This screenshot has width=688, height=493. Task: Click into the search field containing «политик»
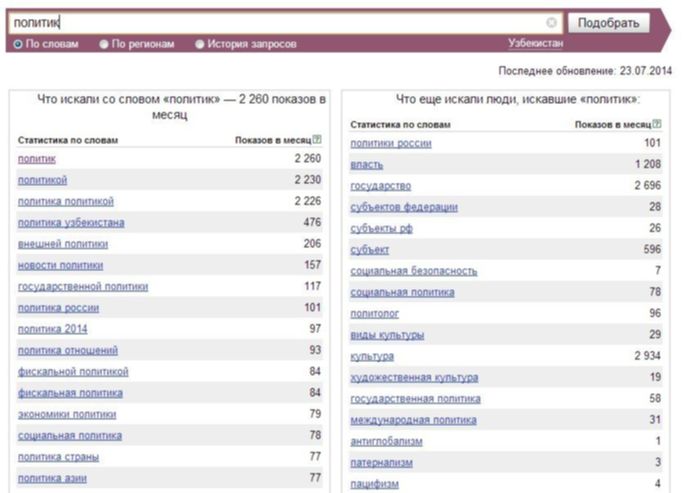pos(280,22)
